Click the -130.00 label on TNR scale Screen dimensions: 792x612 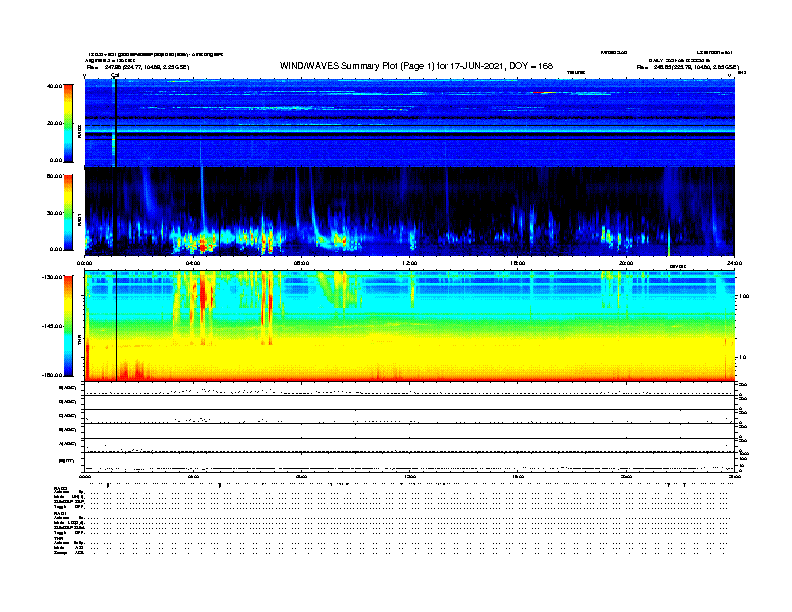53,277
